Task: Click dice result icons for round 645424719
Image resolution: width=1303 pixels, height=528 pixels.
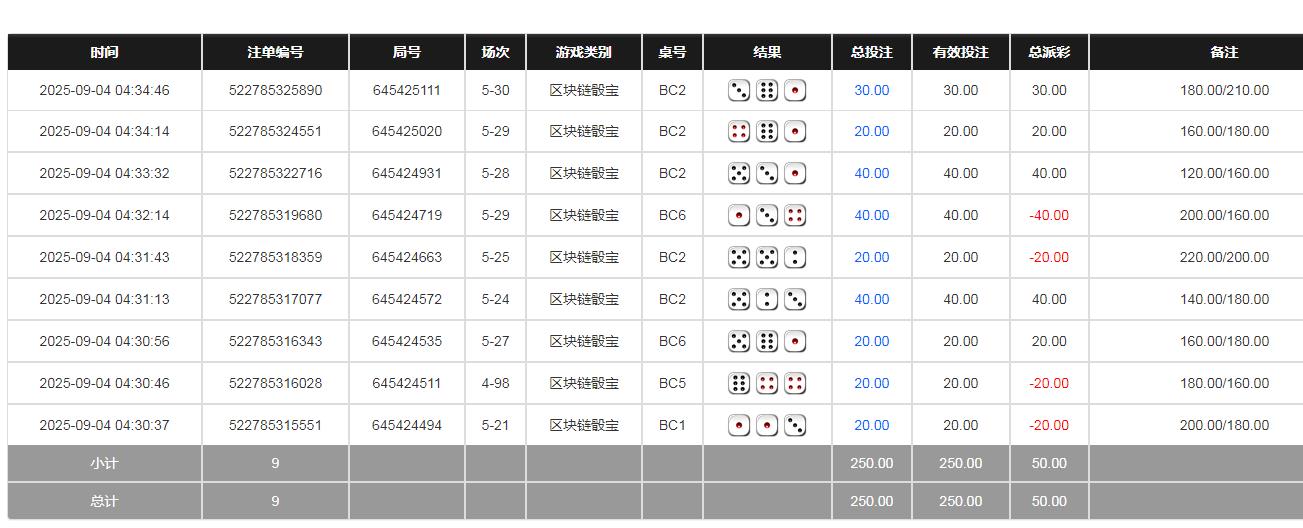Action: click(x=767, y=215)
